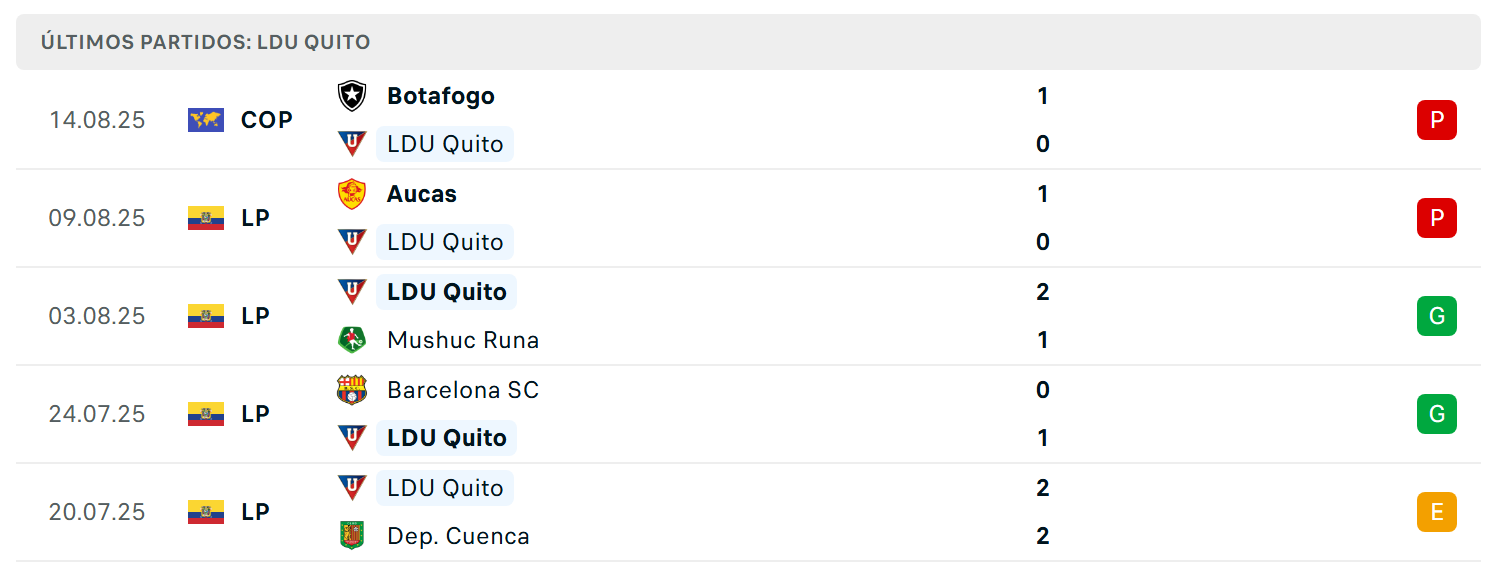The width and height of the screenshot is (1497, 579).
Task: Click Ecuador flag beside 09.08.25 match
Action: click(x=206, y=218)
